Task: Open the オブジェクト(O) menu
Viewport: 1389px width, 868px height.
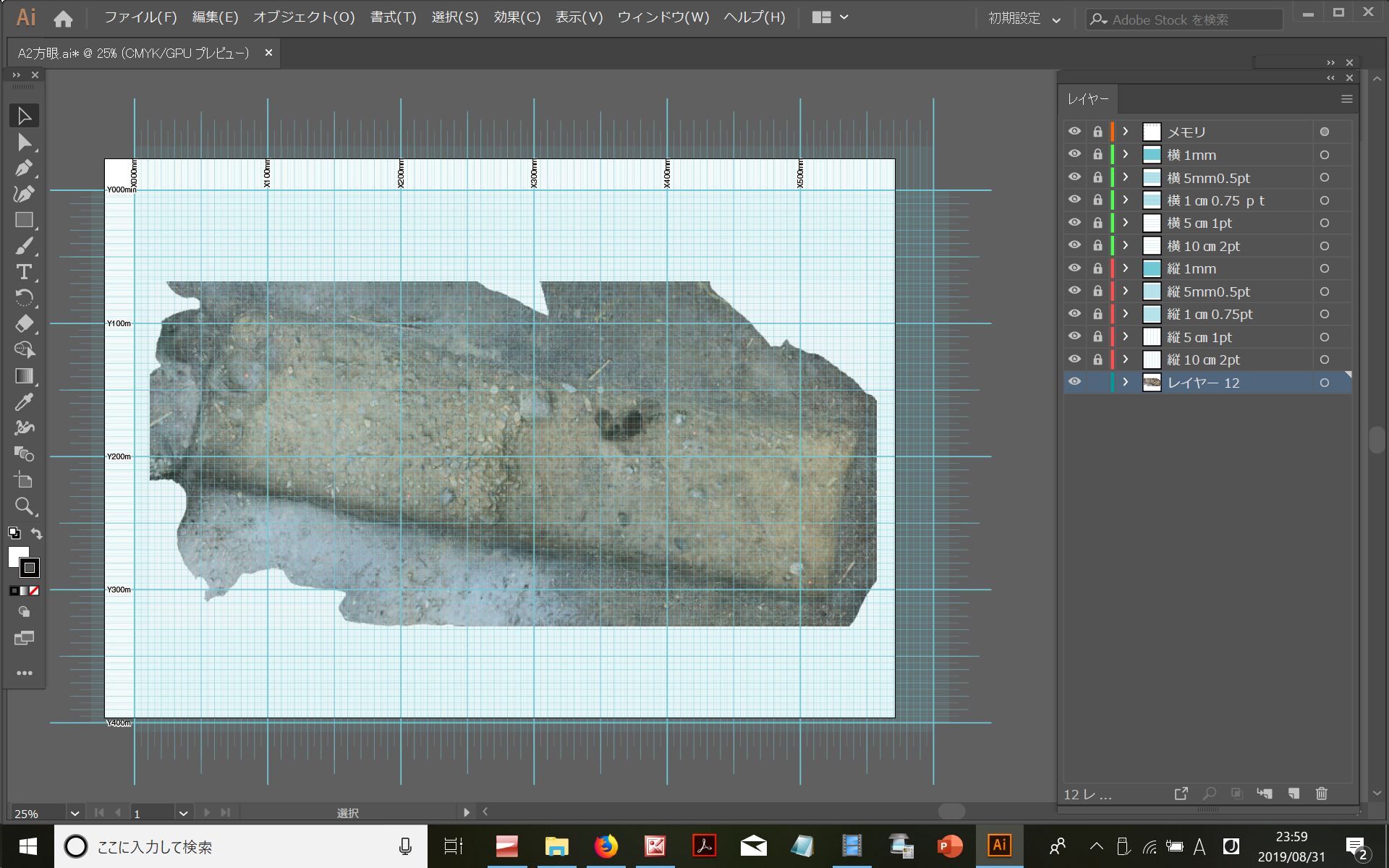Action: point(304,17)
